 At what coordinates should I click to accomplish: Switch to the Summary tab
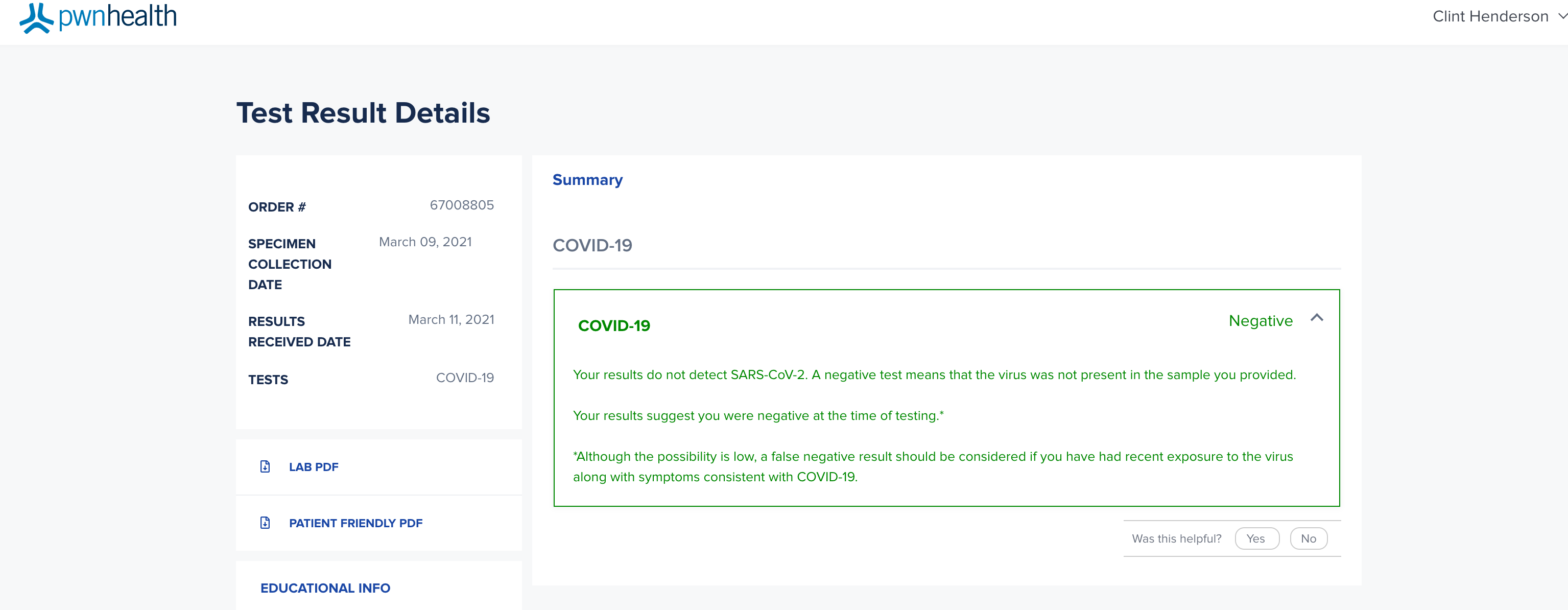(587, 180)
